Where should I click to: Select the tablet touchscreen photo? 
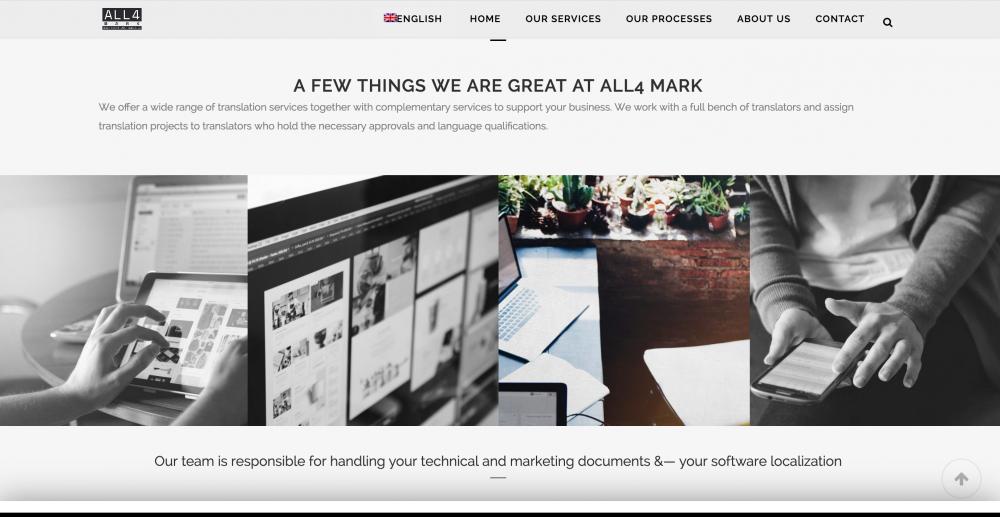point(124,300)
